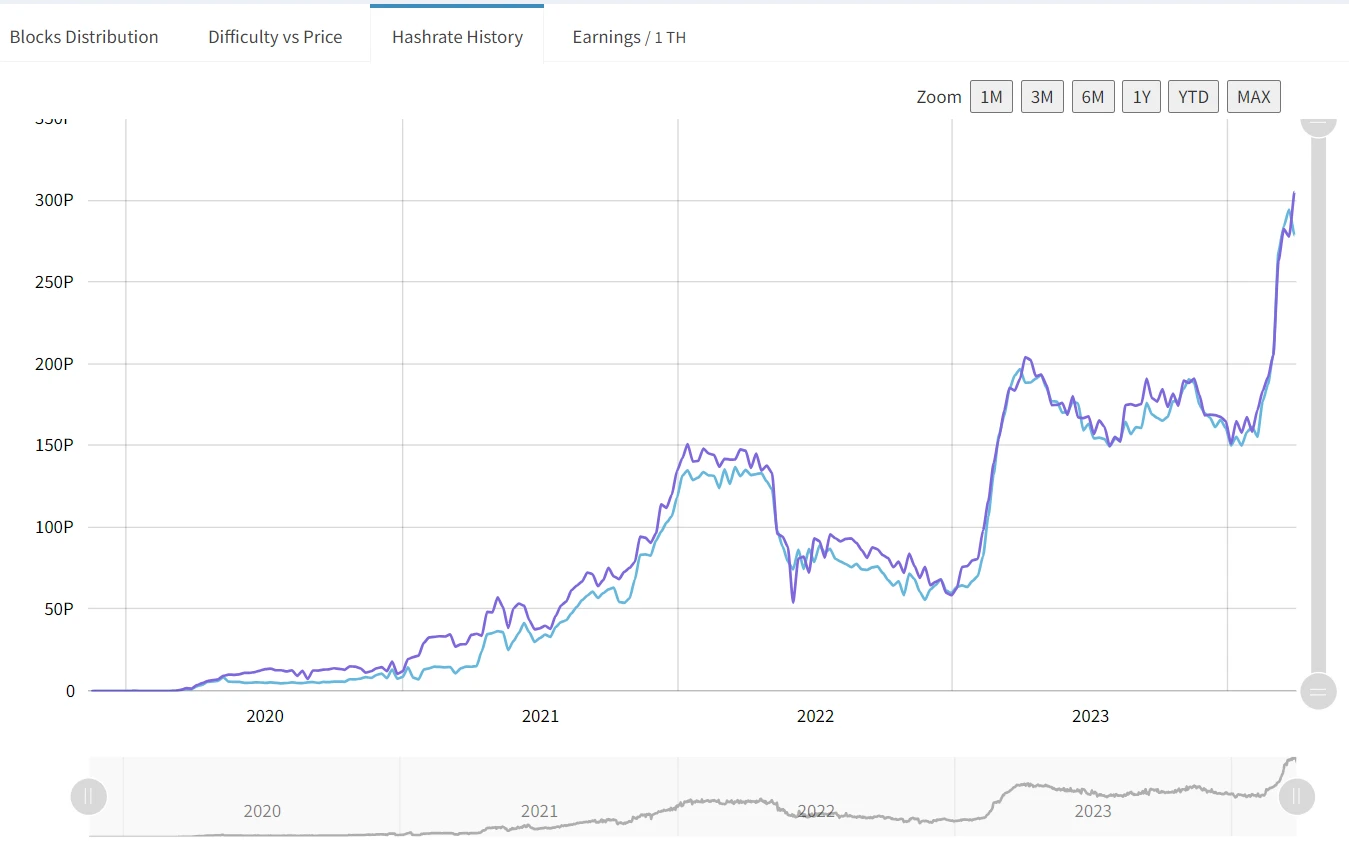Select the 1Y zoom range button

pos(1141,96)
